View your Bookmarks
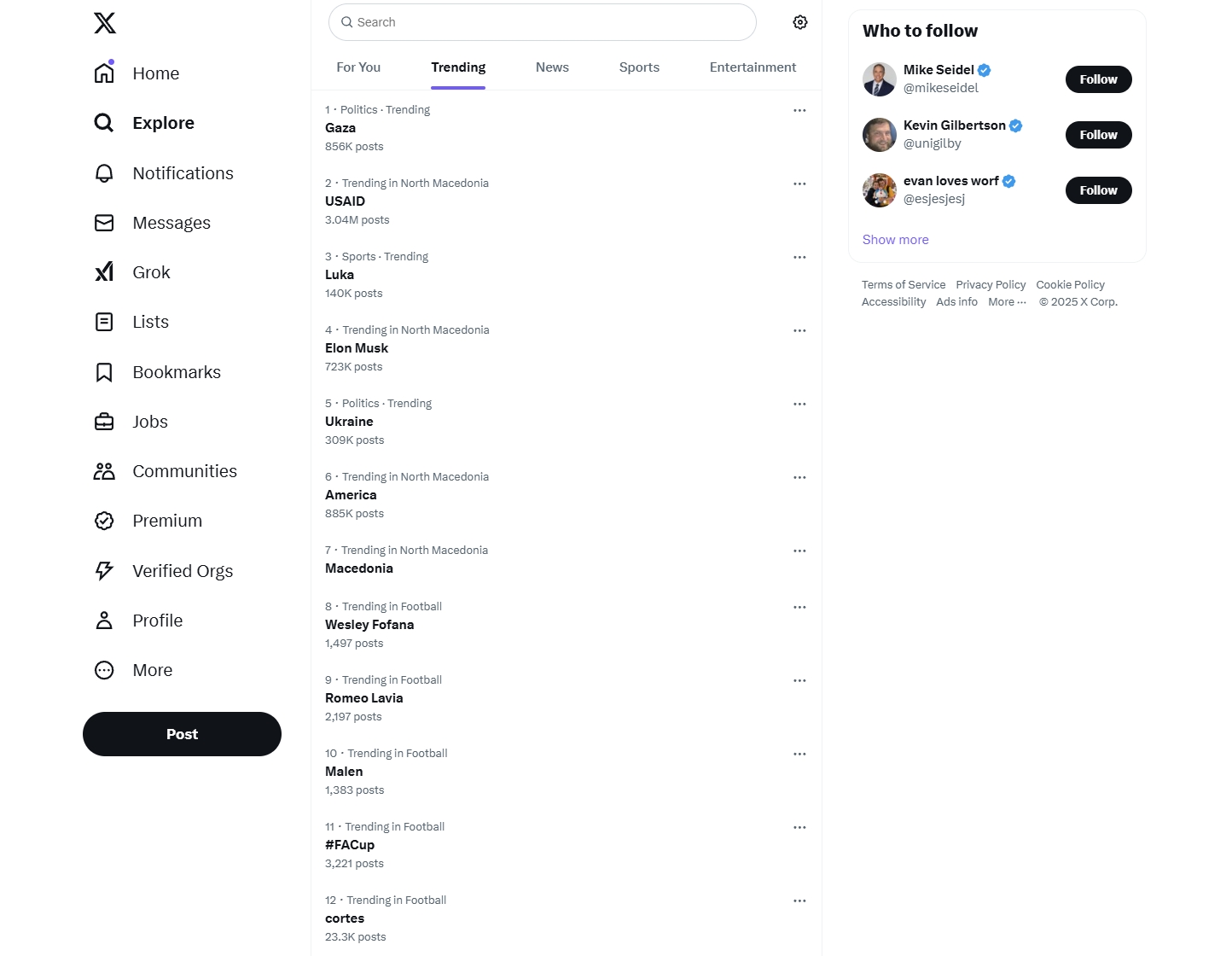Image resolution: width=1232 pixels, height=956 pixels. point(176,371)
